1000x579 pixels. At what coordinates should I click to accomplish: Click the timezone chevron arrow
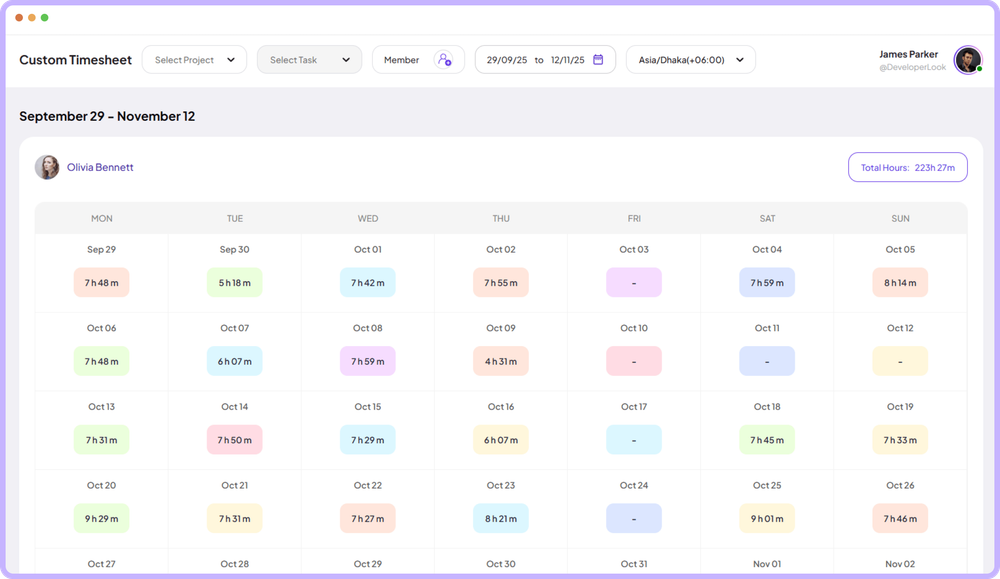click(740, 60)
